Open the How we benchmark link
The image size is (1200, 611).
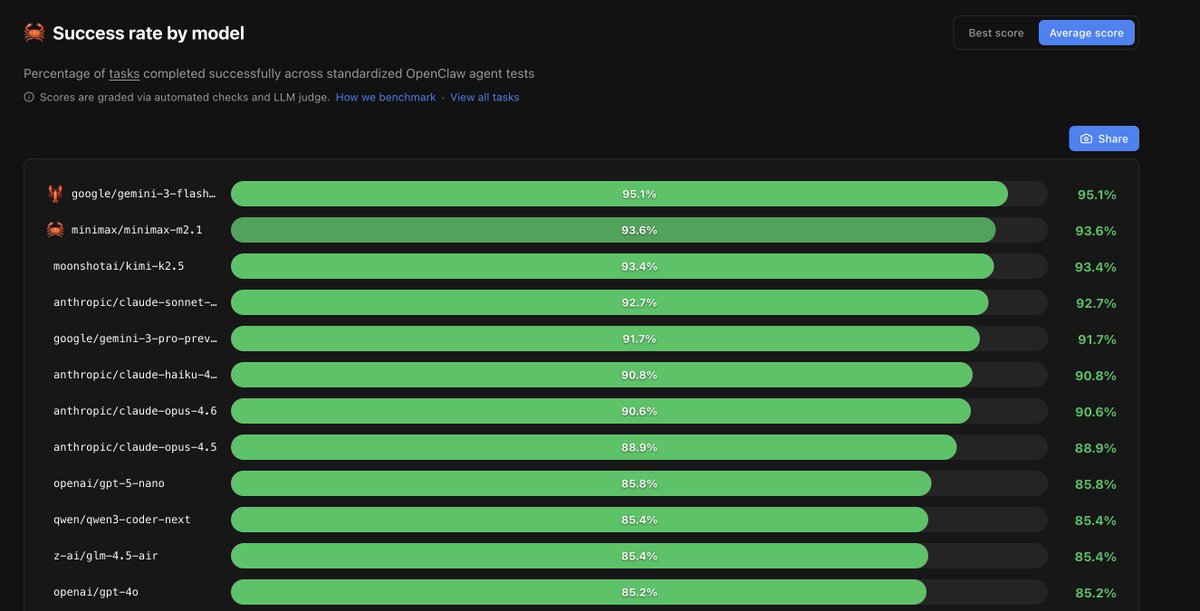386,97
